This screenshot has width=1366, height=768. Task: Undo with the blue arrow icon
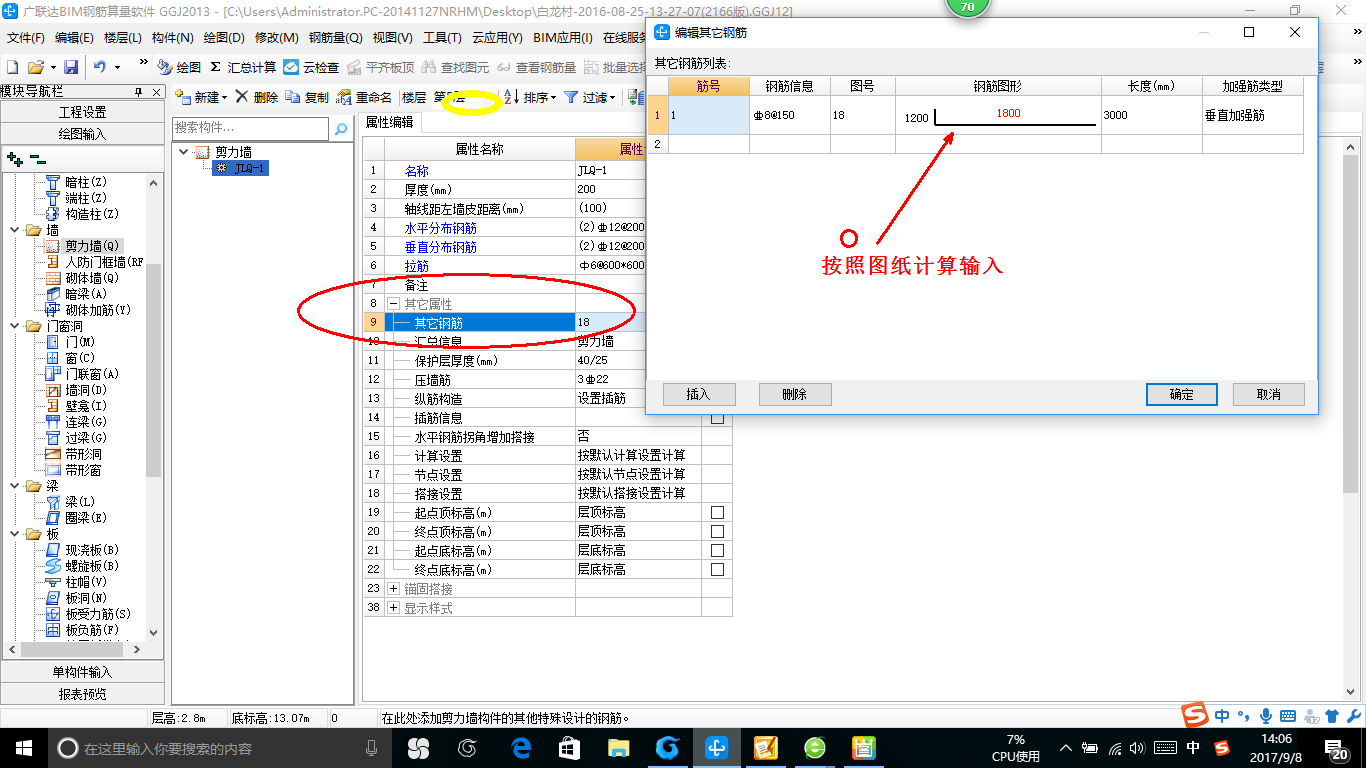[100, 67]
